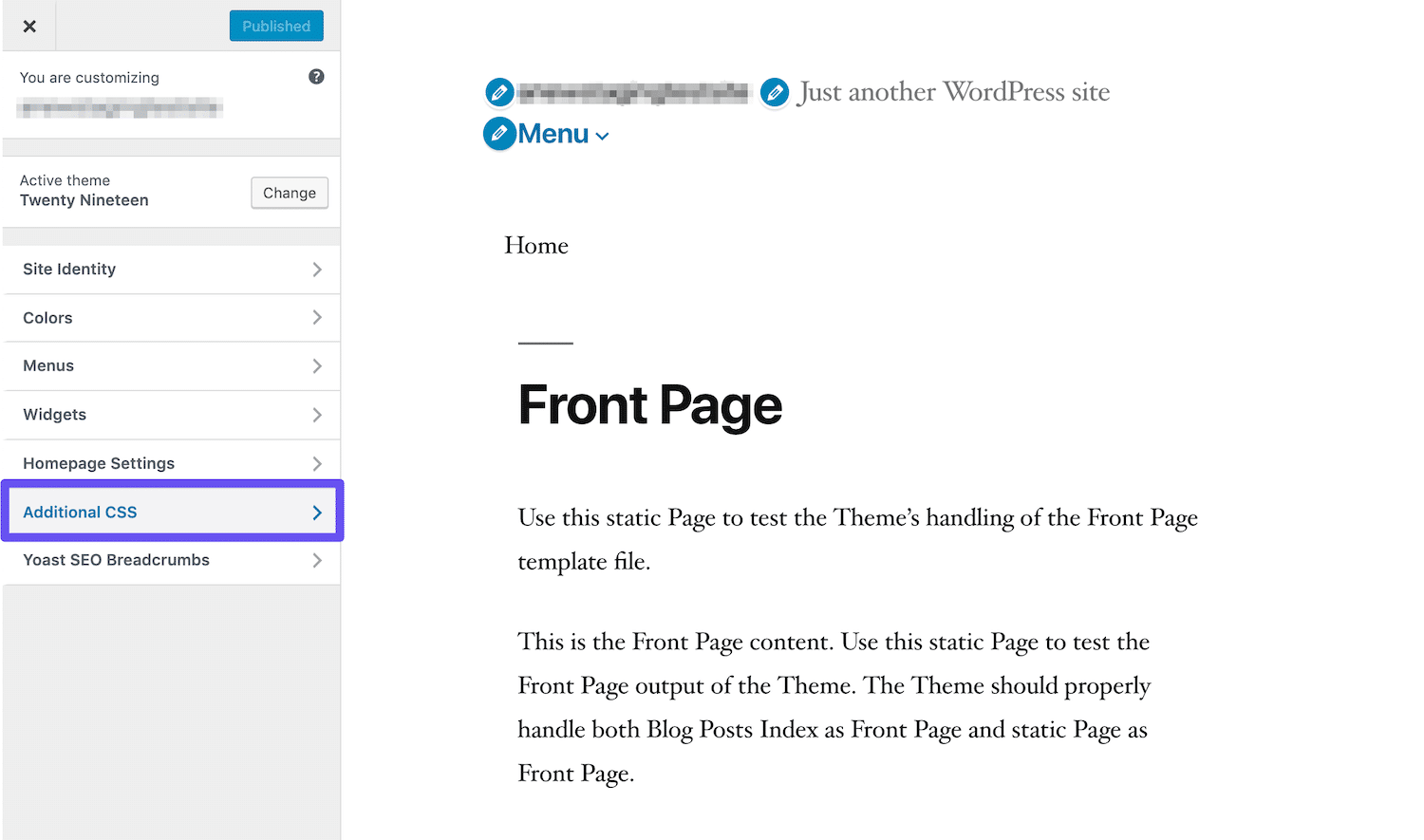Click the Just another WordPress site tagline
The height and width of the screenshot is (840, 1424).
click(953, 91)
